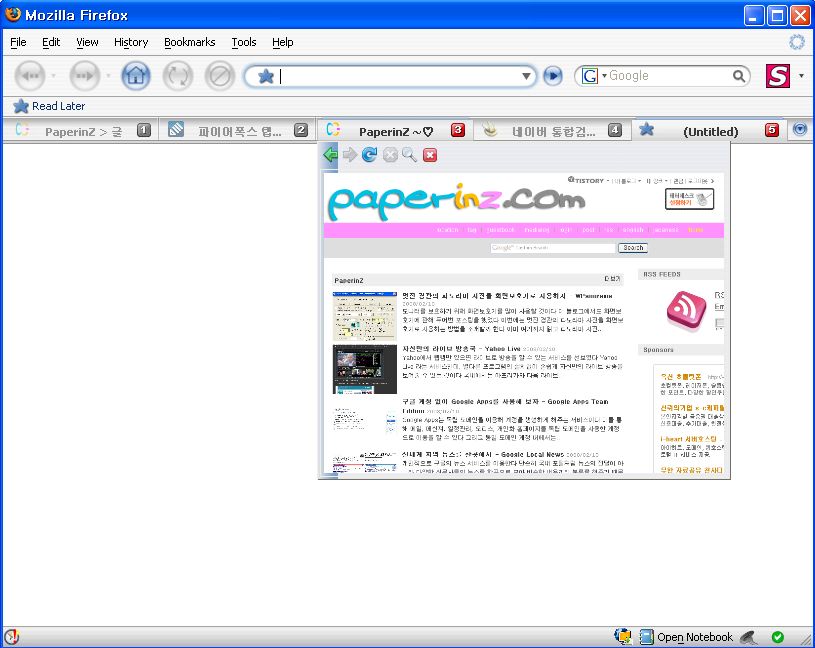This screenshot has width=815, height=648.
Task: Open the address bar history dropdown
Action: 526,76
